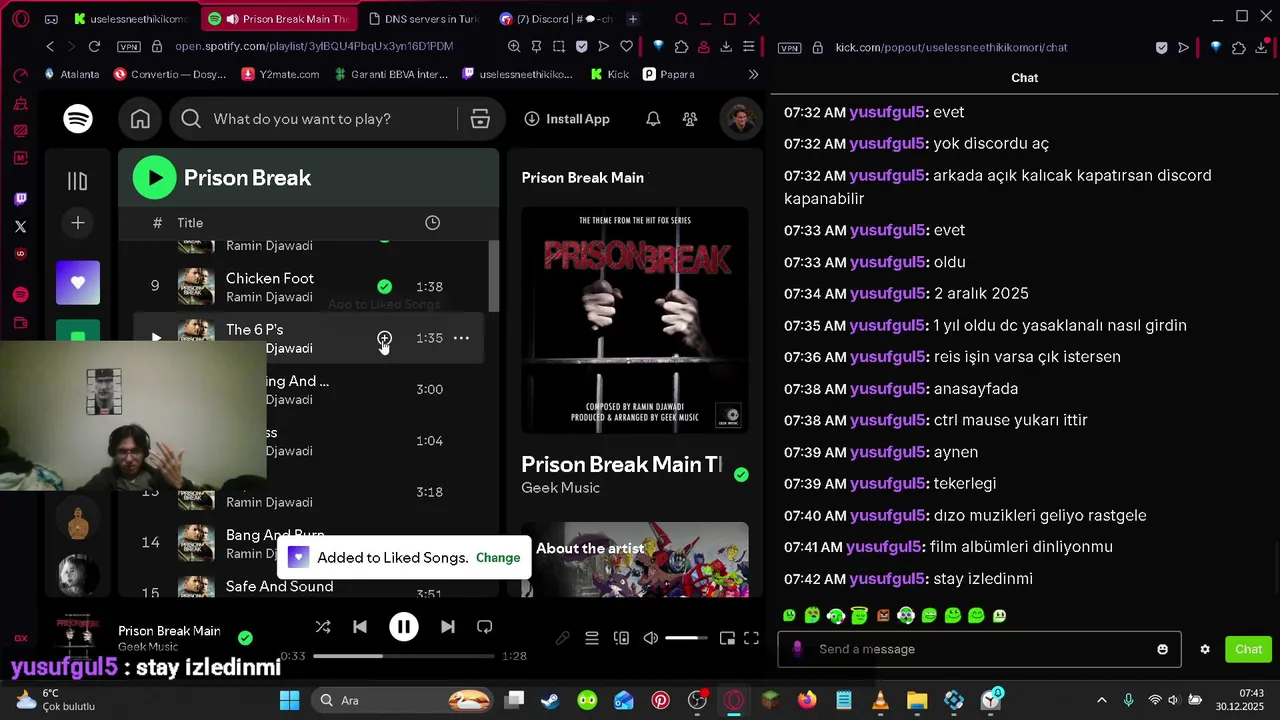Open Spotify notifications bell

(653, 119)
